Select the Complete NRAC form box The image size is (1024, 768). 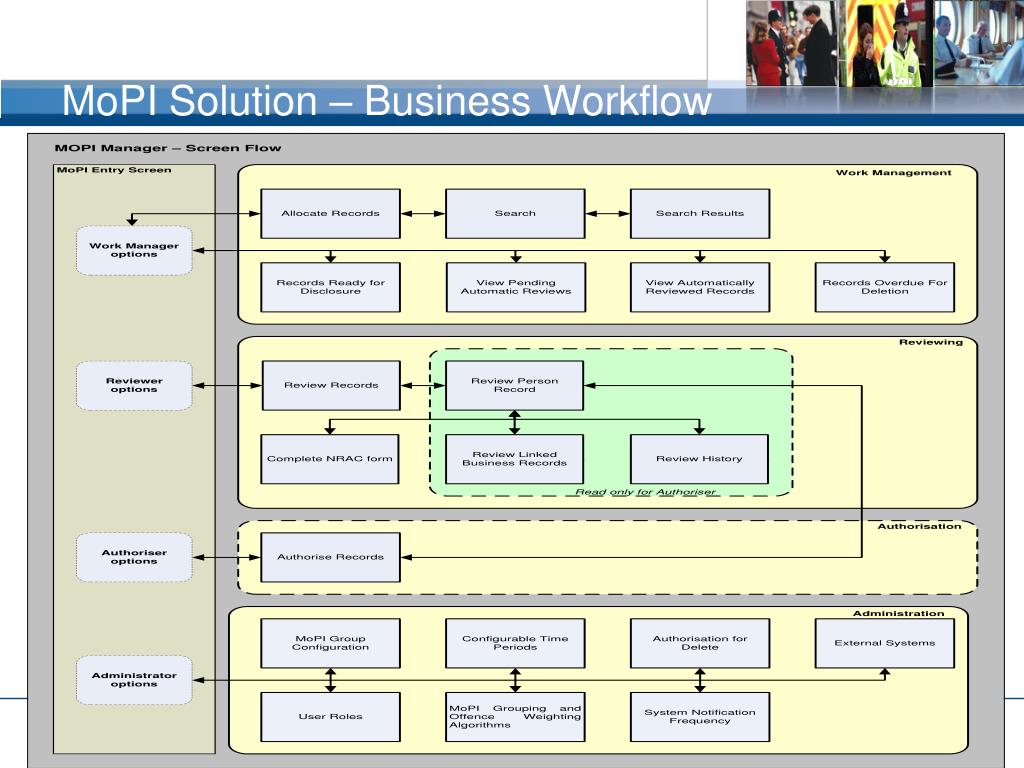tap(330, 459)
